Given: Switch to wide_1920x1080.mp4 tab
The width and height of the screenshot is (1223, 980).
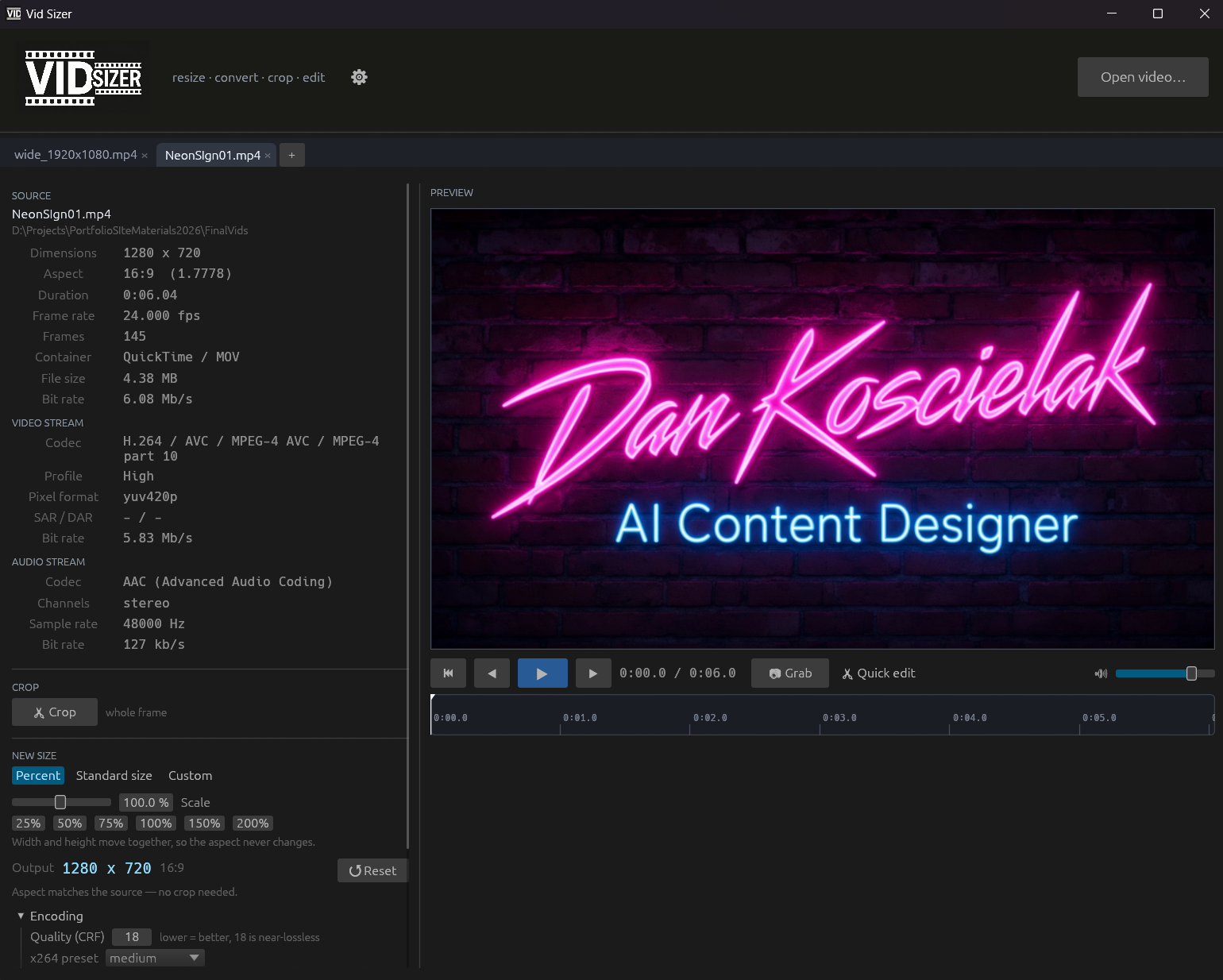Looking at the screenshot, I should [75, 155].
